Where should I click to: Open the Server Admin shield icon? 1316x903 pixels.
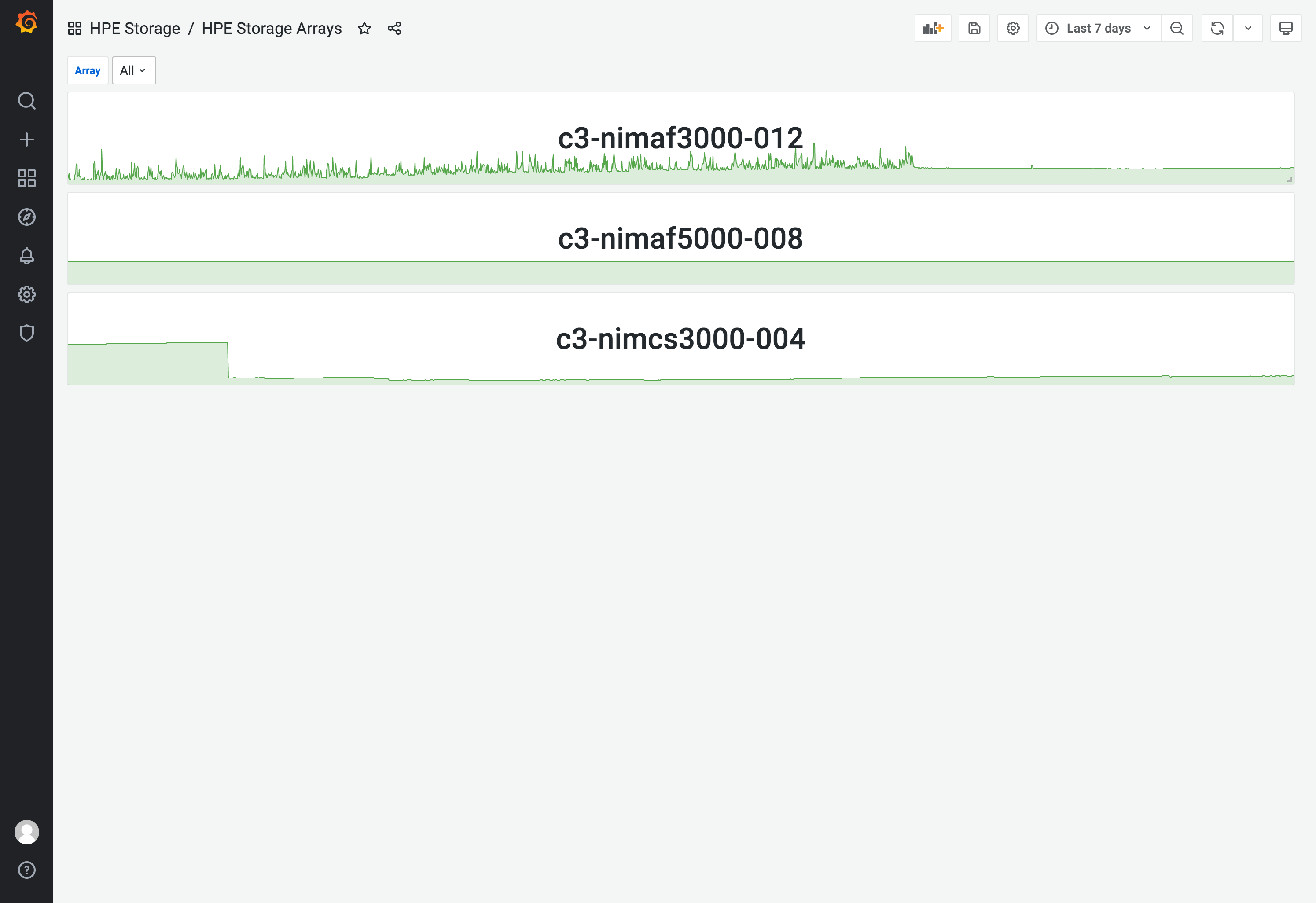(x=26, y=333)
